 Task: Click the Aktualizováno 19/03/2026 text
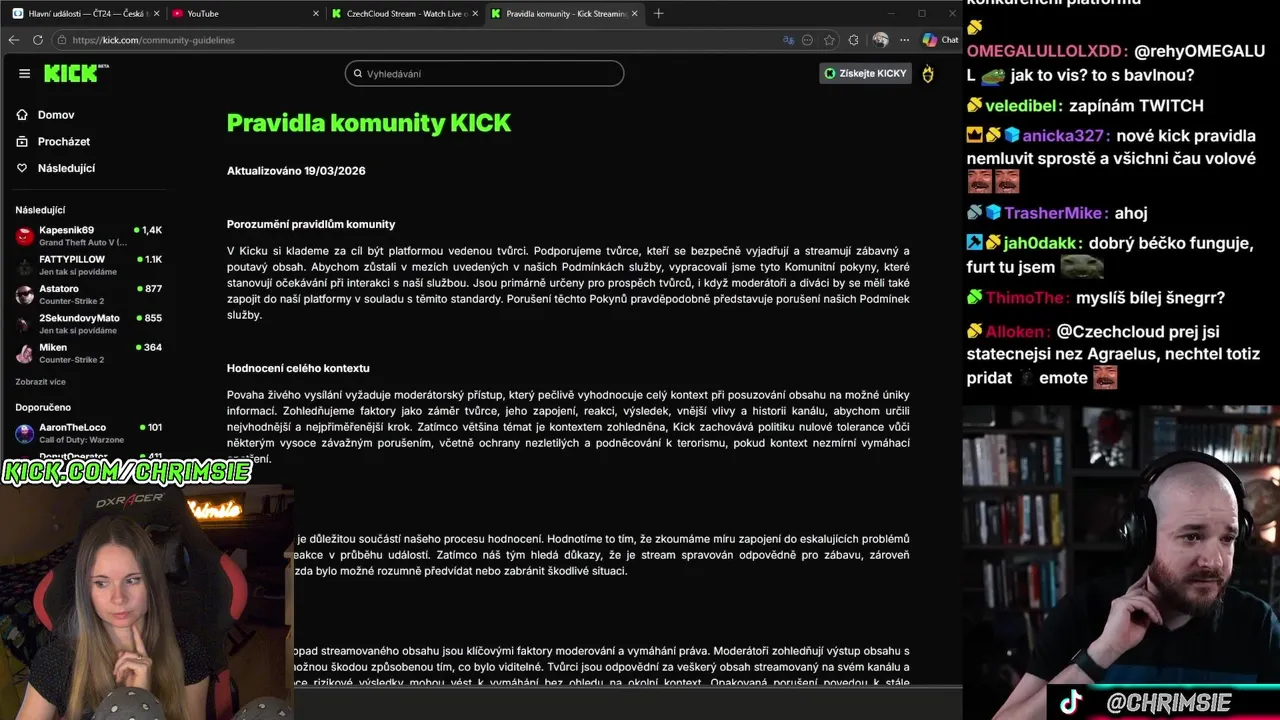coord(296,171)
